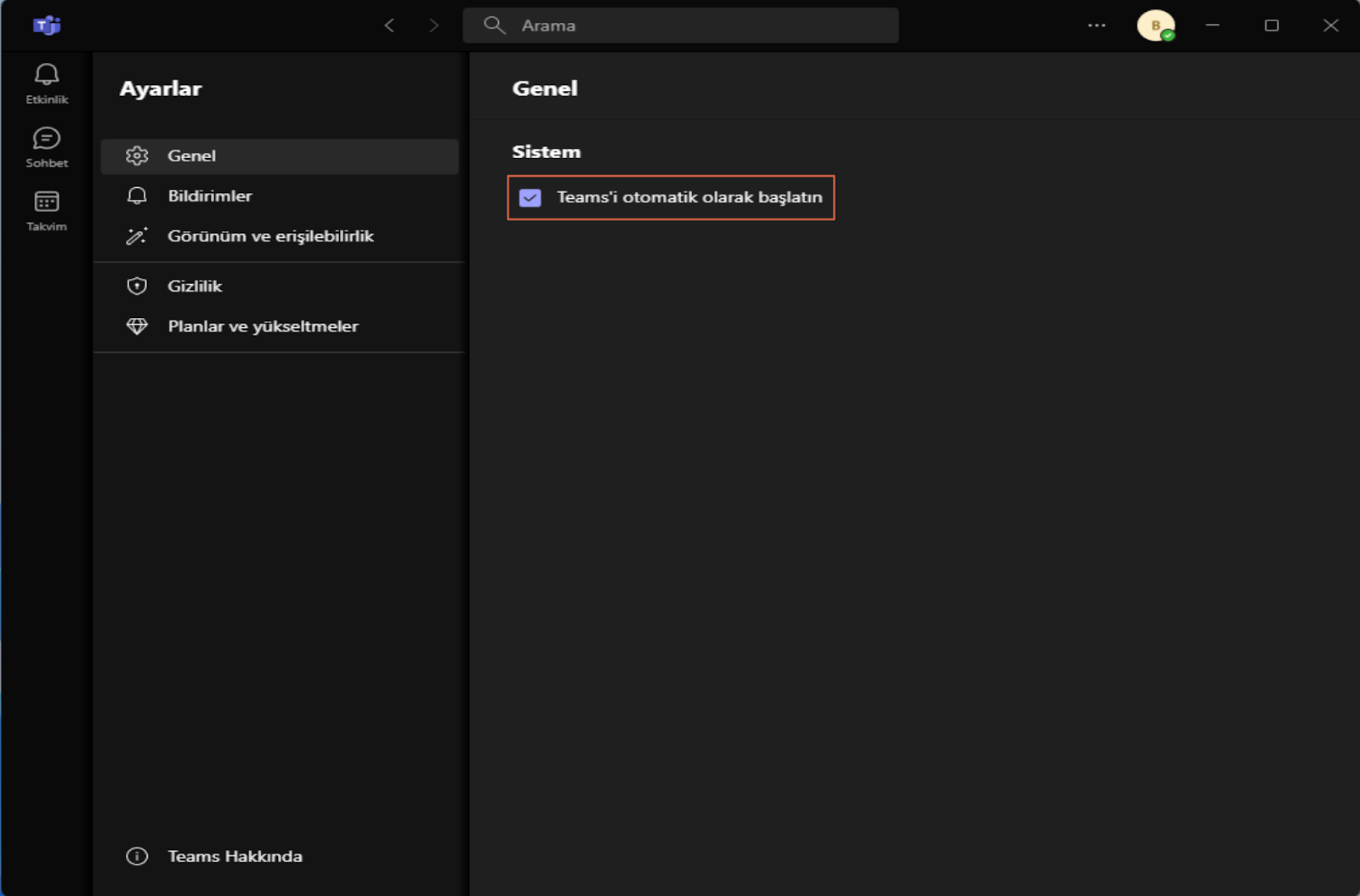This screenshot has height=896, width=1360.
Task: Go forward with the right arrow
Action: (434, 26)
